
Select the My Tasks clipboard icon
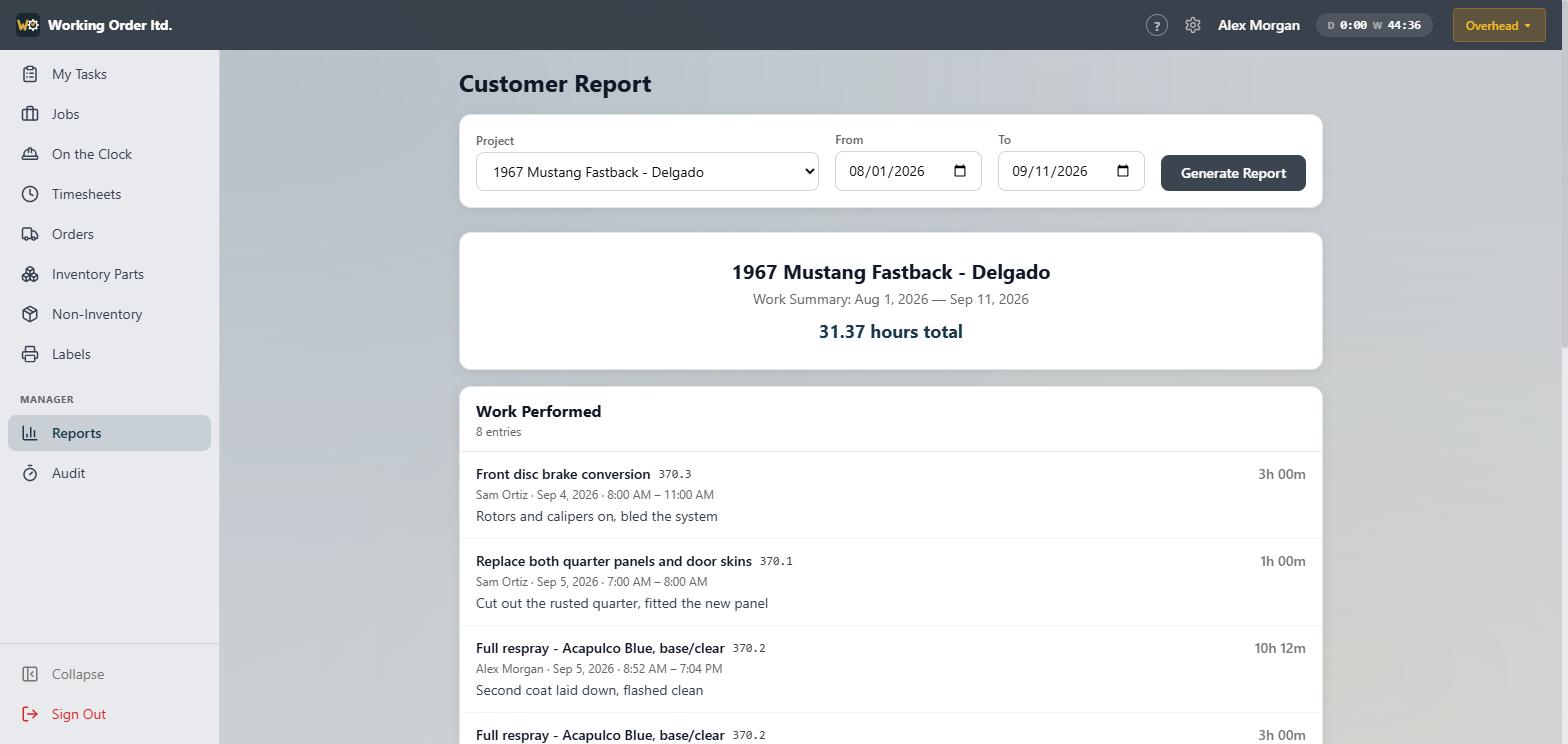coord(30,74)
